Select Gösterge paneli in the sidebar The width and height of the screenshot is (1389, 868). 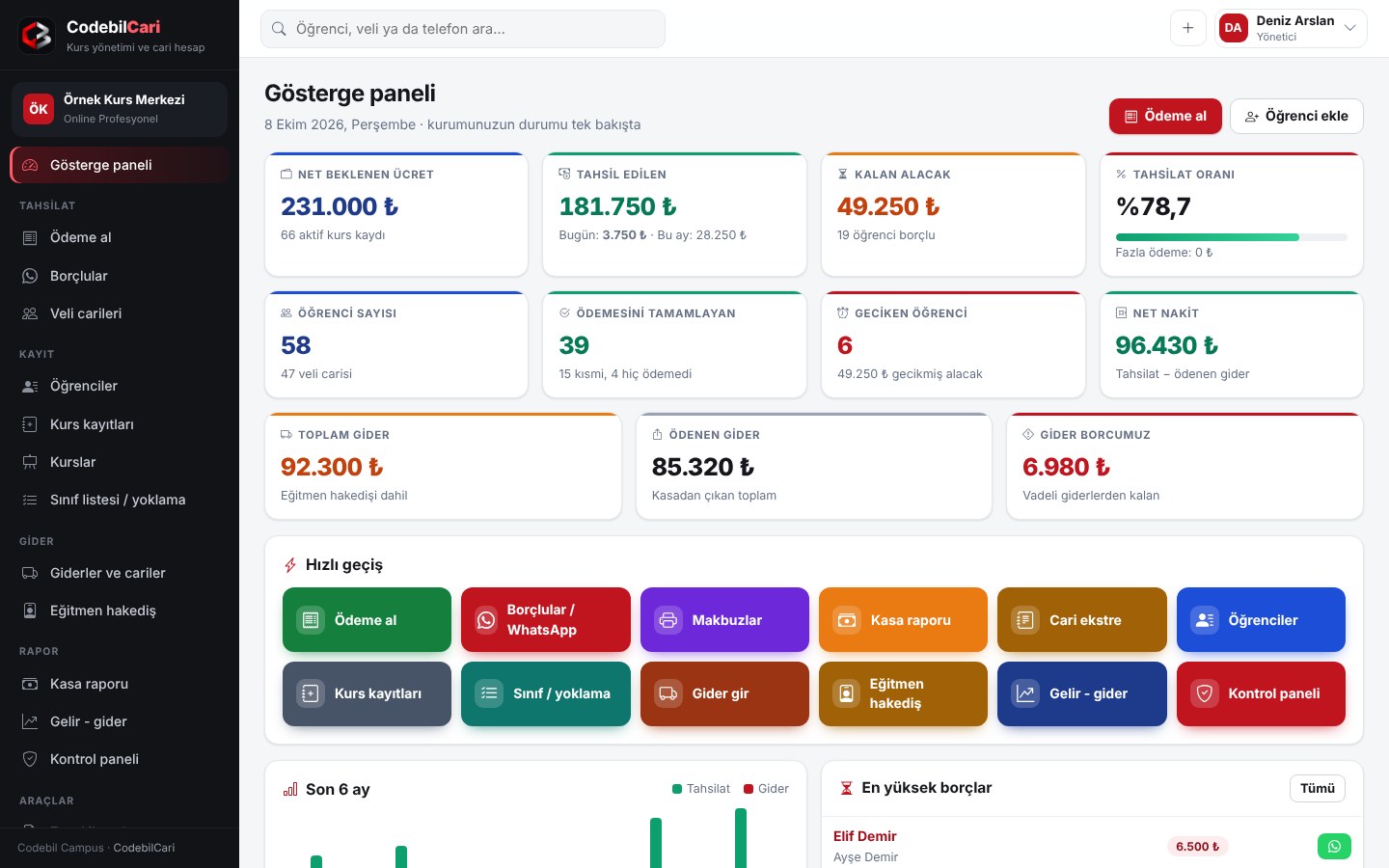click(120, 165)
